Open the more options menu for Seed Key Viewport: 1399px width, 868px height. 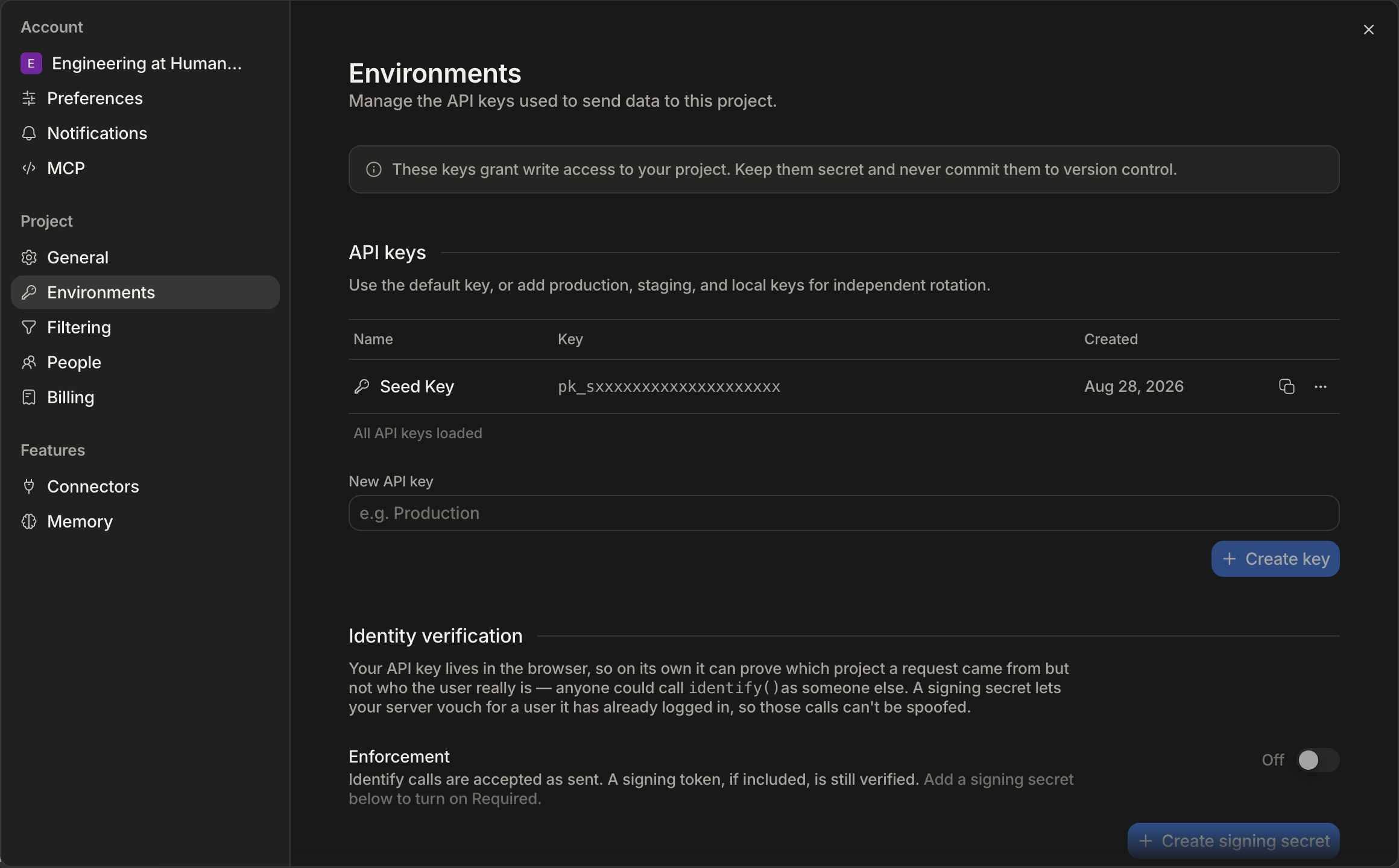tap(1320, 386)
